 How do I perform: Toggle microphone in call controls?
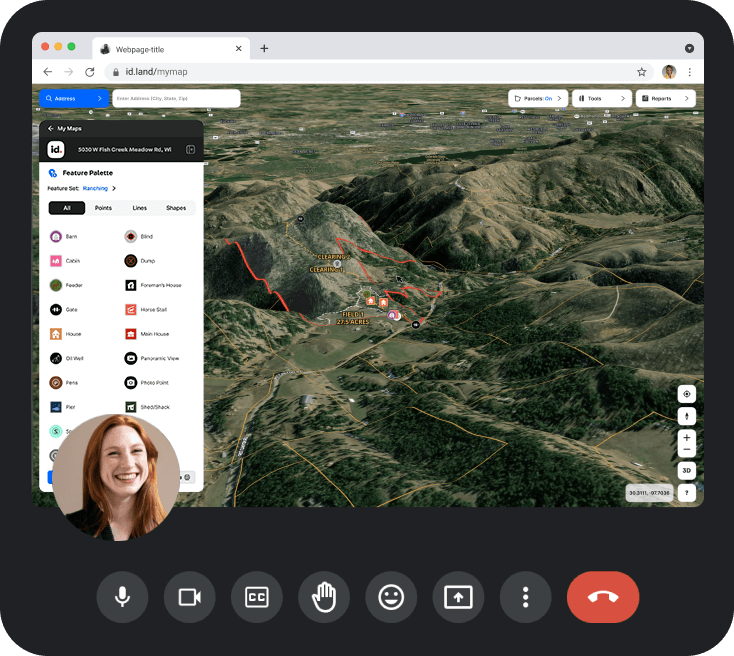click(122, 597)
